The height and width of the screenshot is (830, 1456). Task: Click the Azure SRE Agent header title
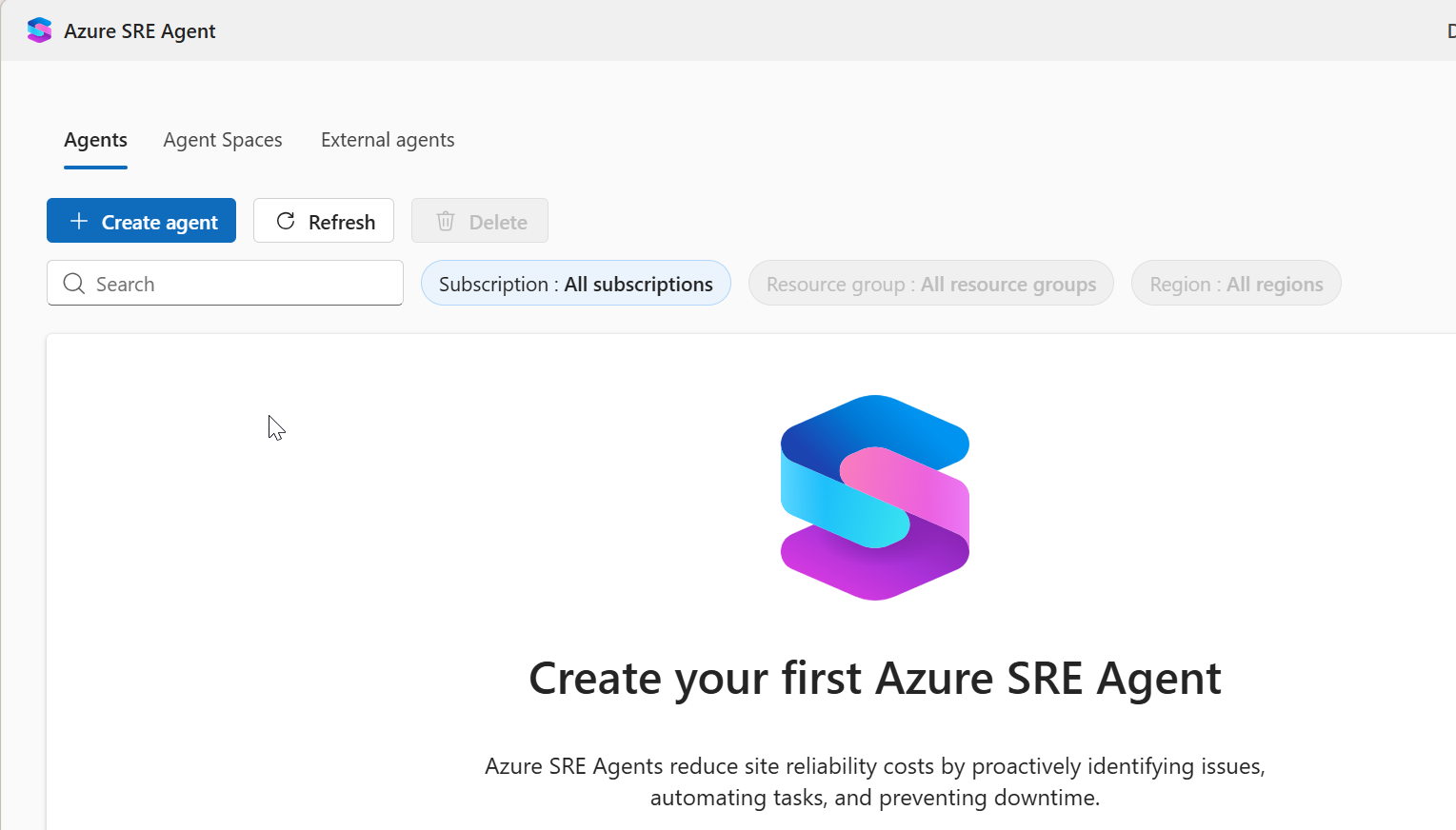point(140,30)
